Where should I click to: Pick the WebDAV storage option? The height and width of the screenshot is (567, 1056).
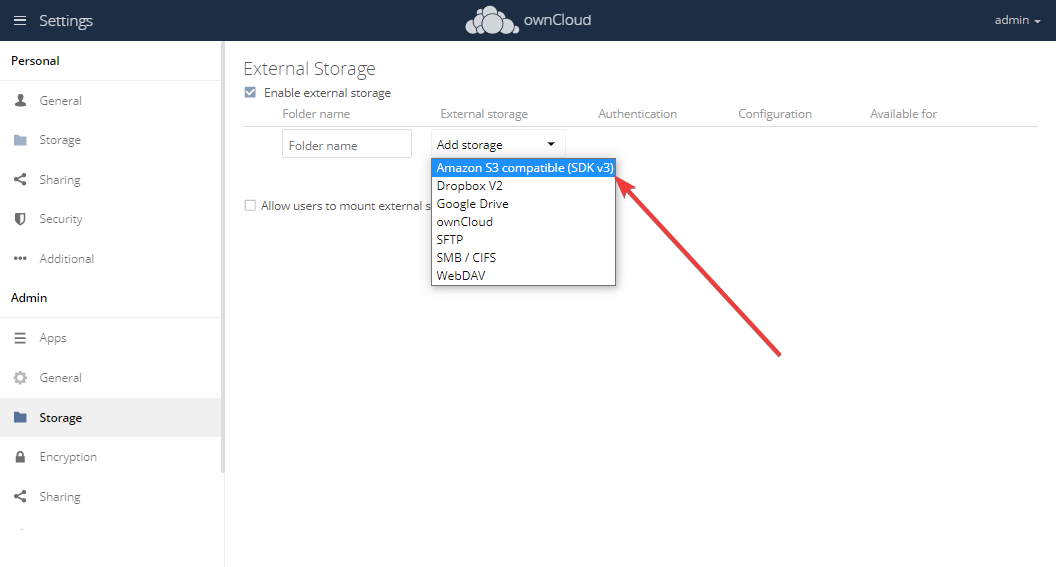[461, 275]
